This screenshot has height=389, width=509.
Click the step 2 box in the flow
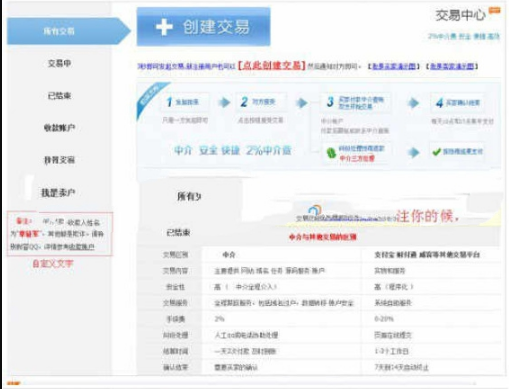pyautogui.click(x=261, y=102)
